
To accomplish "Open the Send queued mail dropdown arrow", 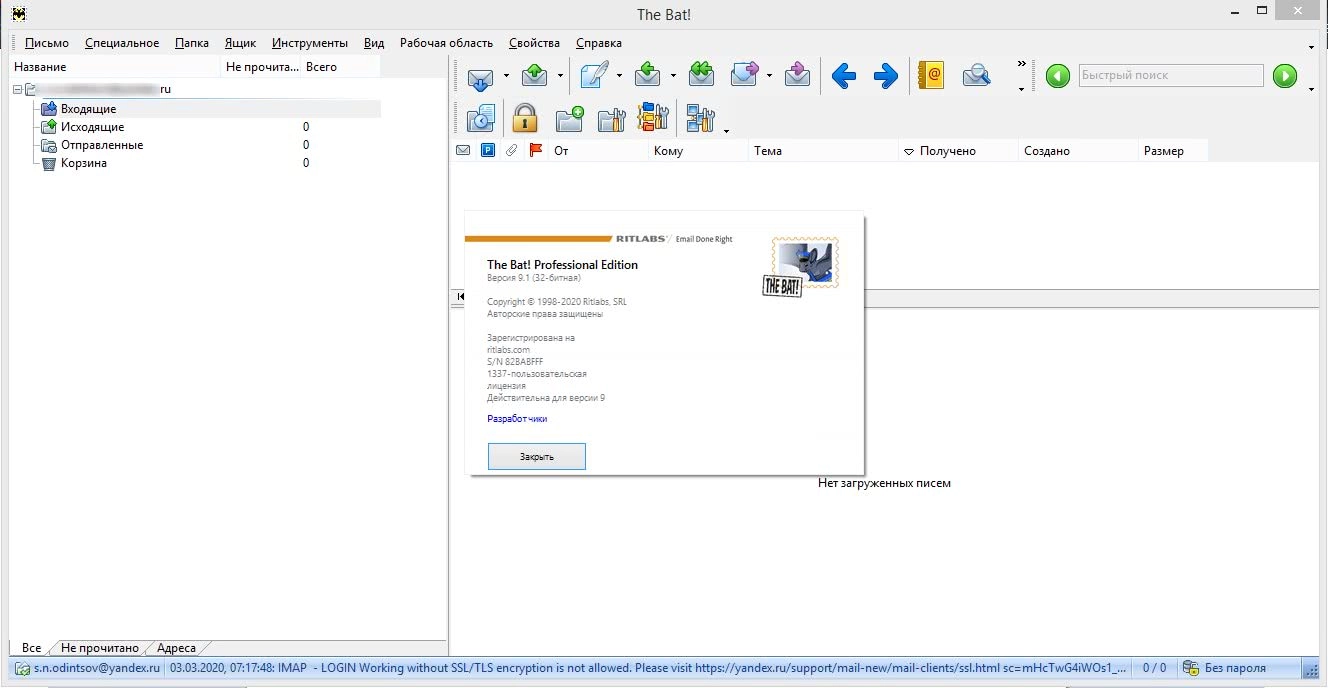I will tap(560, 76).
